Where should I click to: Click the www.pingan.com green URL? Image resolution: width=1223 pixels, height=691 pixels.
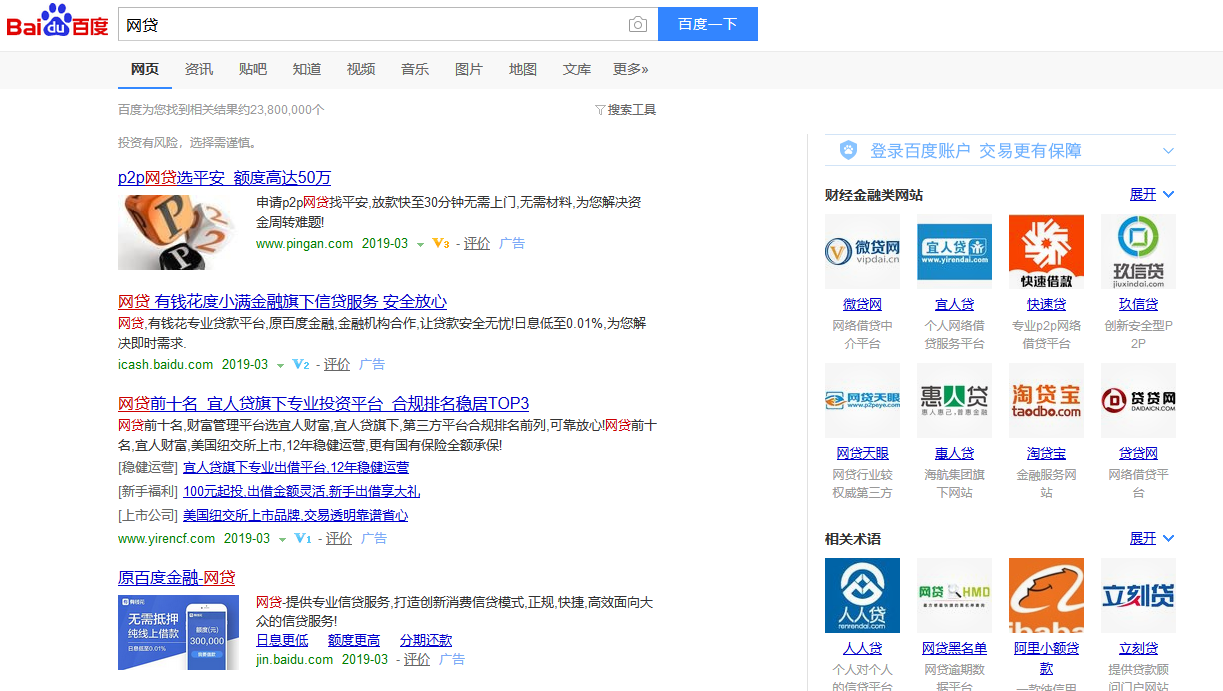pos(305,243)
